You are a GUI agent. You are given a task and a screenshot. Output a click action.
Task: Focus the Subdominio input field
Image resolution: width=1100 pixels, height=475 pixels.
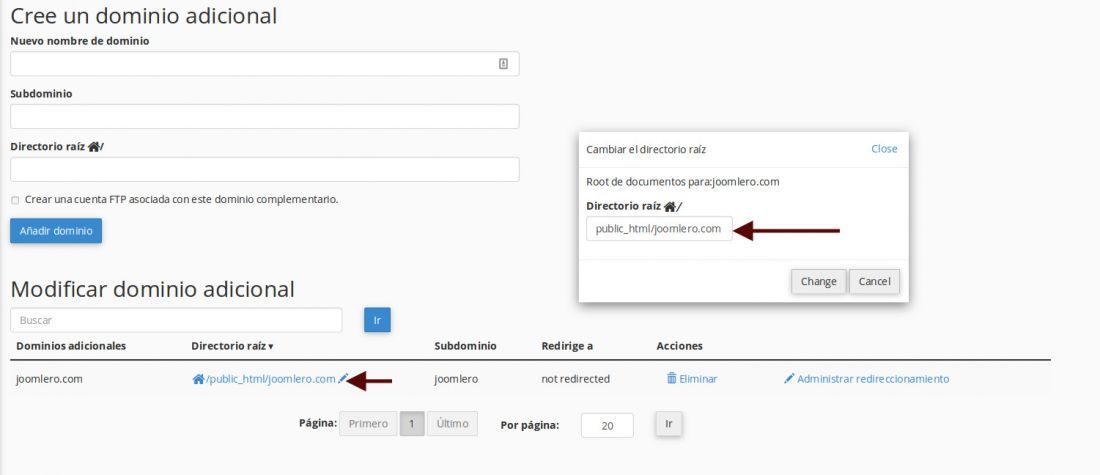[264, 116]
